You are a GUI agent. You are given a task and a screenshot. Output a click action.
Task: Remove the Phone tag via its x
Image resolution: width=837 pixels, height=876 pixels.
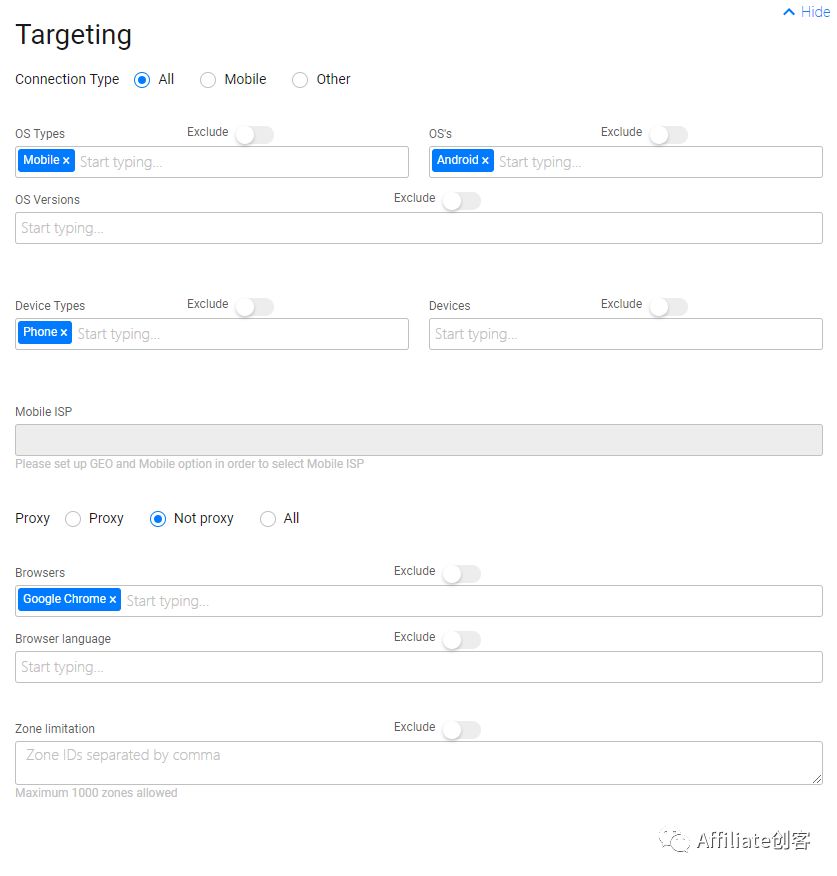64,333
